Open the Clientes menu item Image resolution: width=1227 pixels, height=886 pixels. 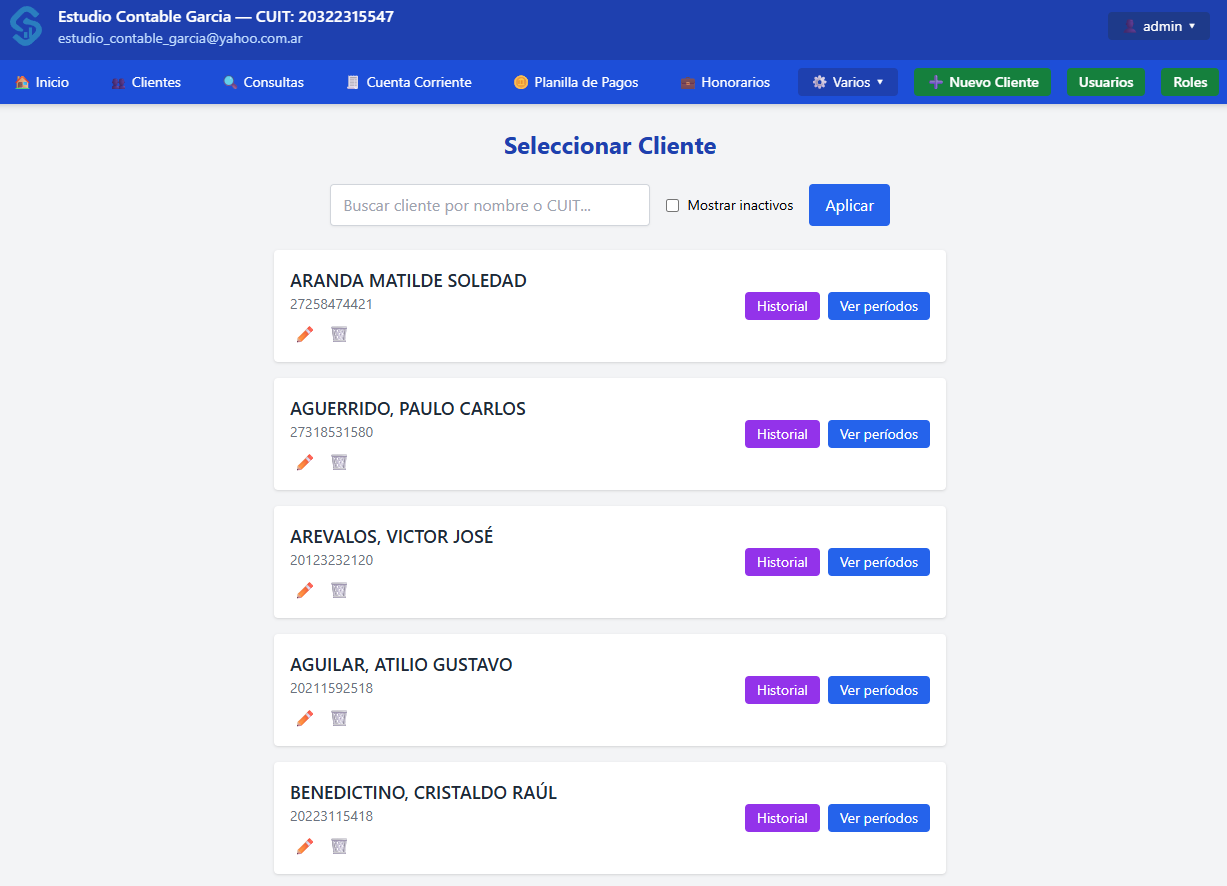[x=146, y=82]
